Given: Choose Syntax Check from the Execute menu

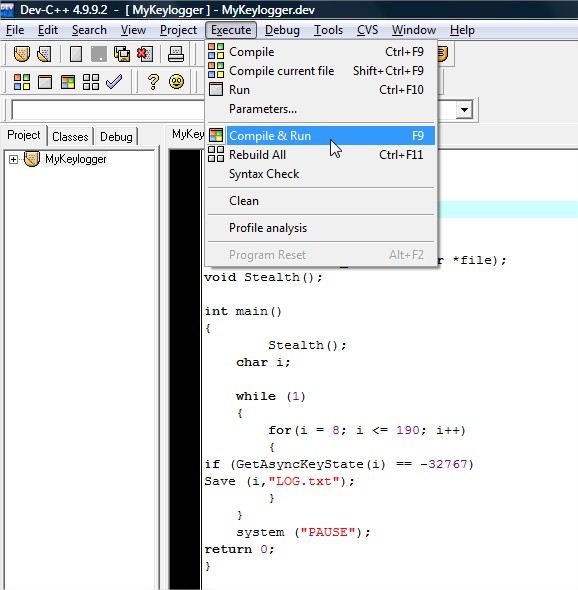Looking at the screenshot, I should [x=321, y=174].
